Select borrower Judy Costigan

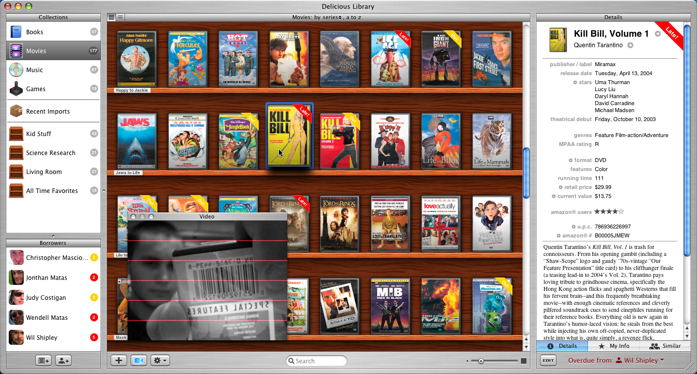point(53,298)
